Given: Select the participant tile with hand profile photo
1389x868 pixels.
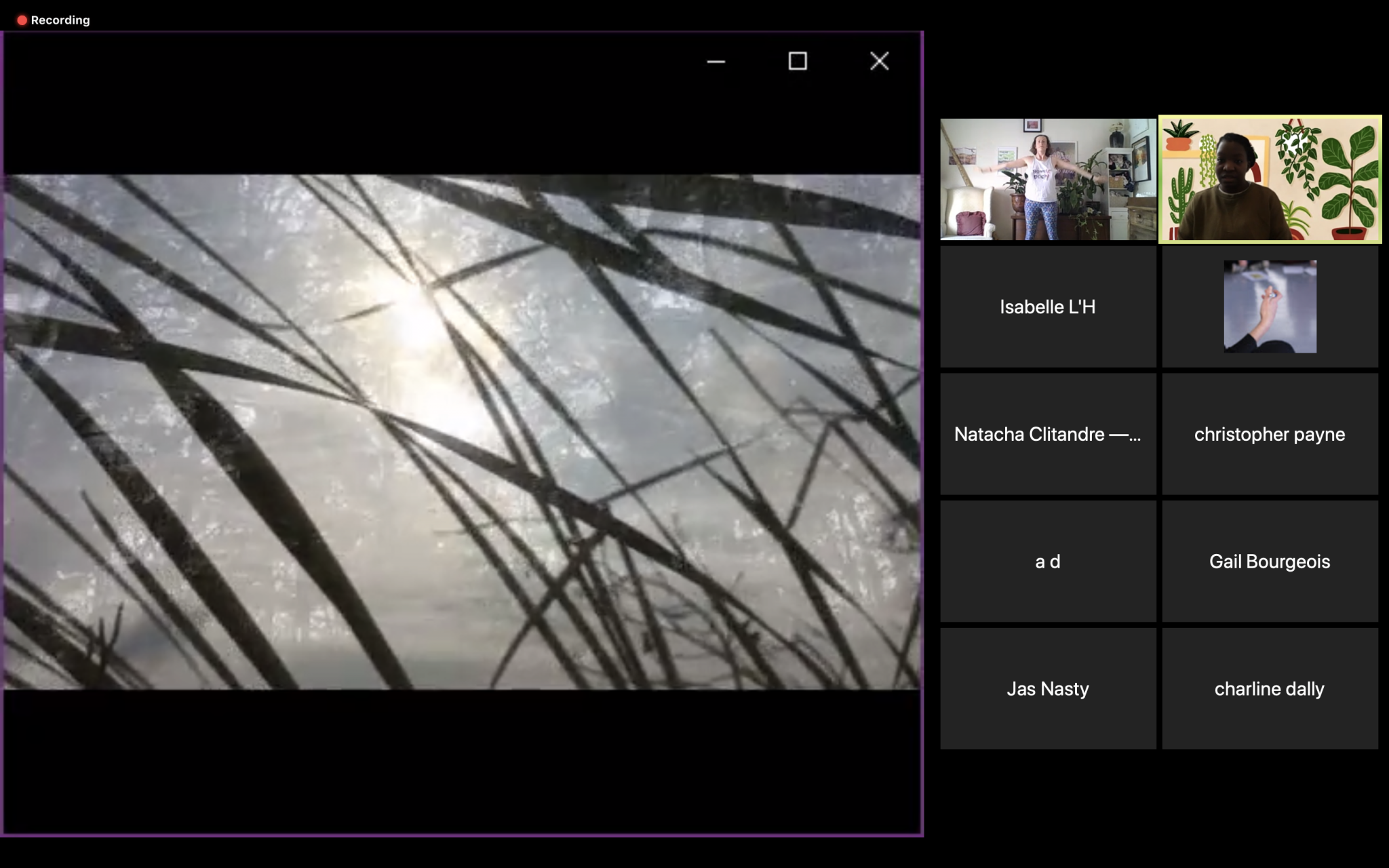Looking at the screenshot, I should [x=1270, y=307].
